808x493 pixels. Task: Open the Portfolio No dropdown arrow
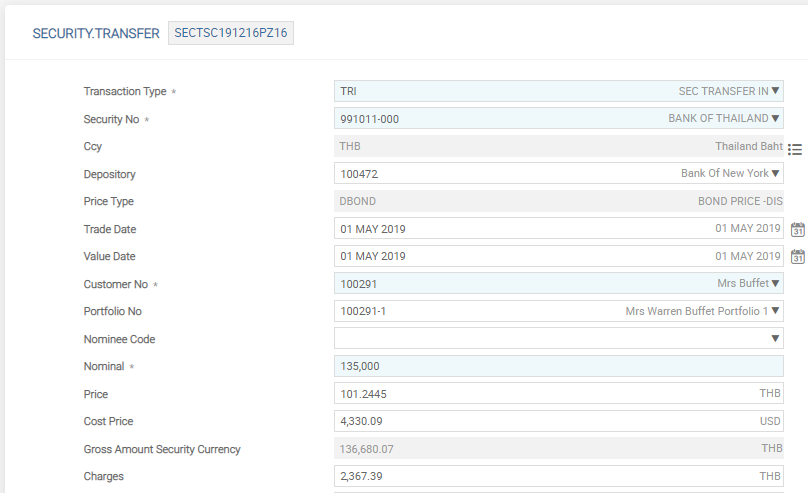(776, 311)
